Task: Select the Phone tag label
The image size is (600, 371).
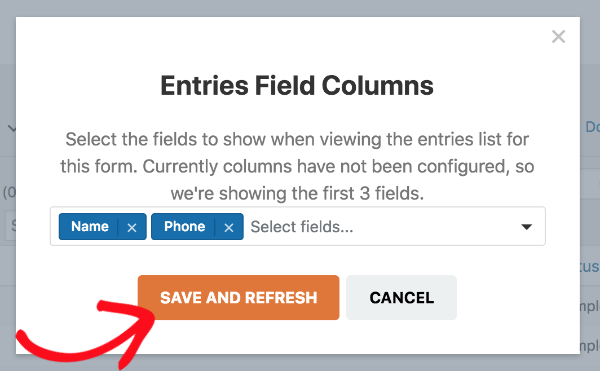Action: point(184,226)
